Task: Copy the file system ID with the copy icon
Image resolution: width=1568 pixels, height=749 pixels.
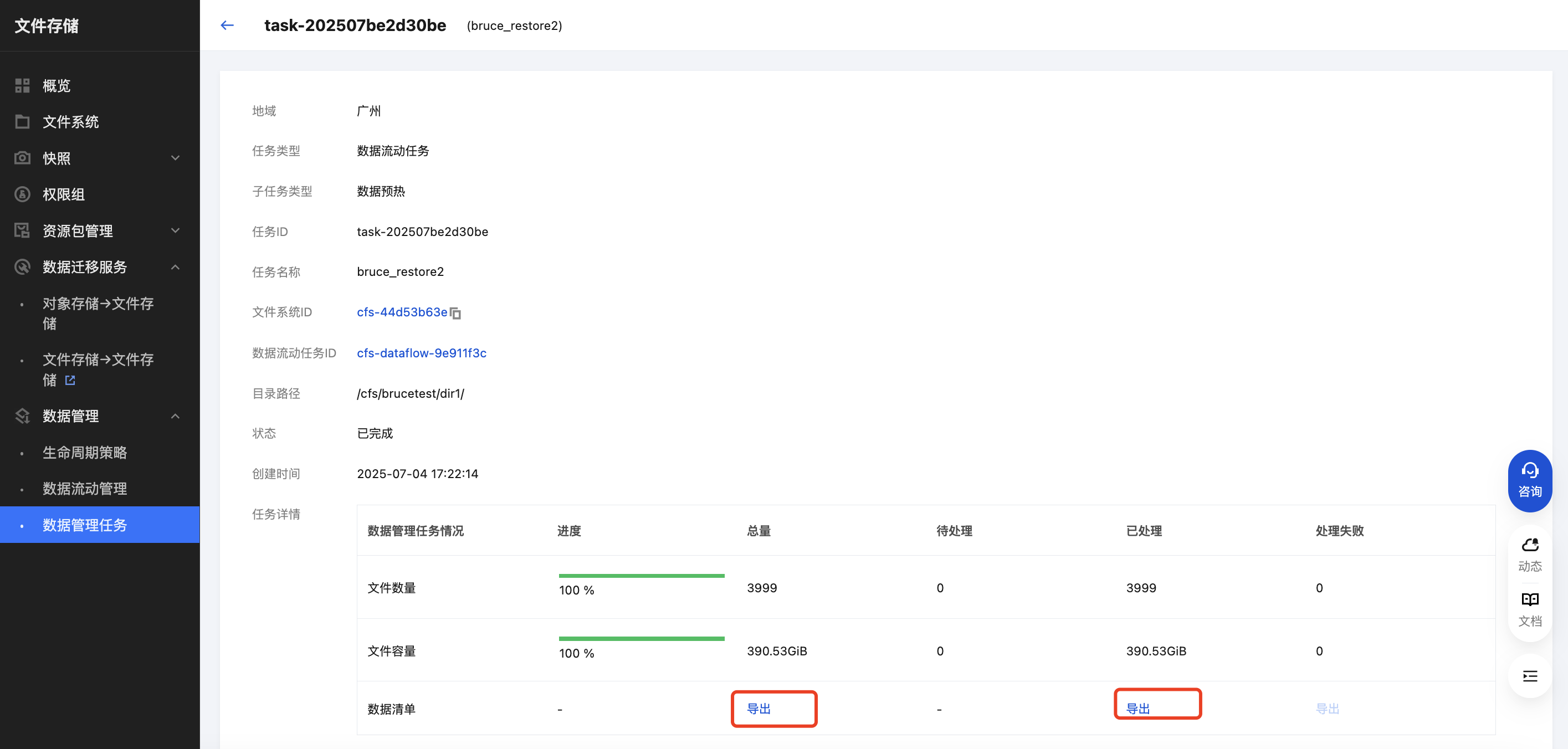Action: (456, 314)
